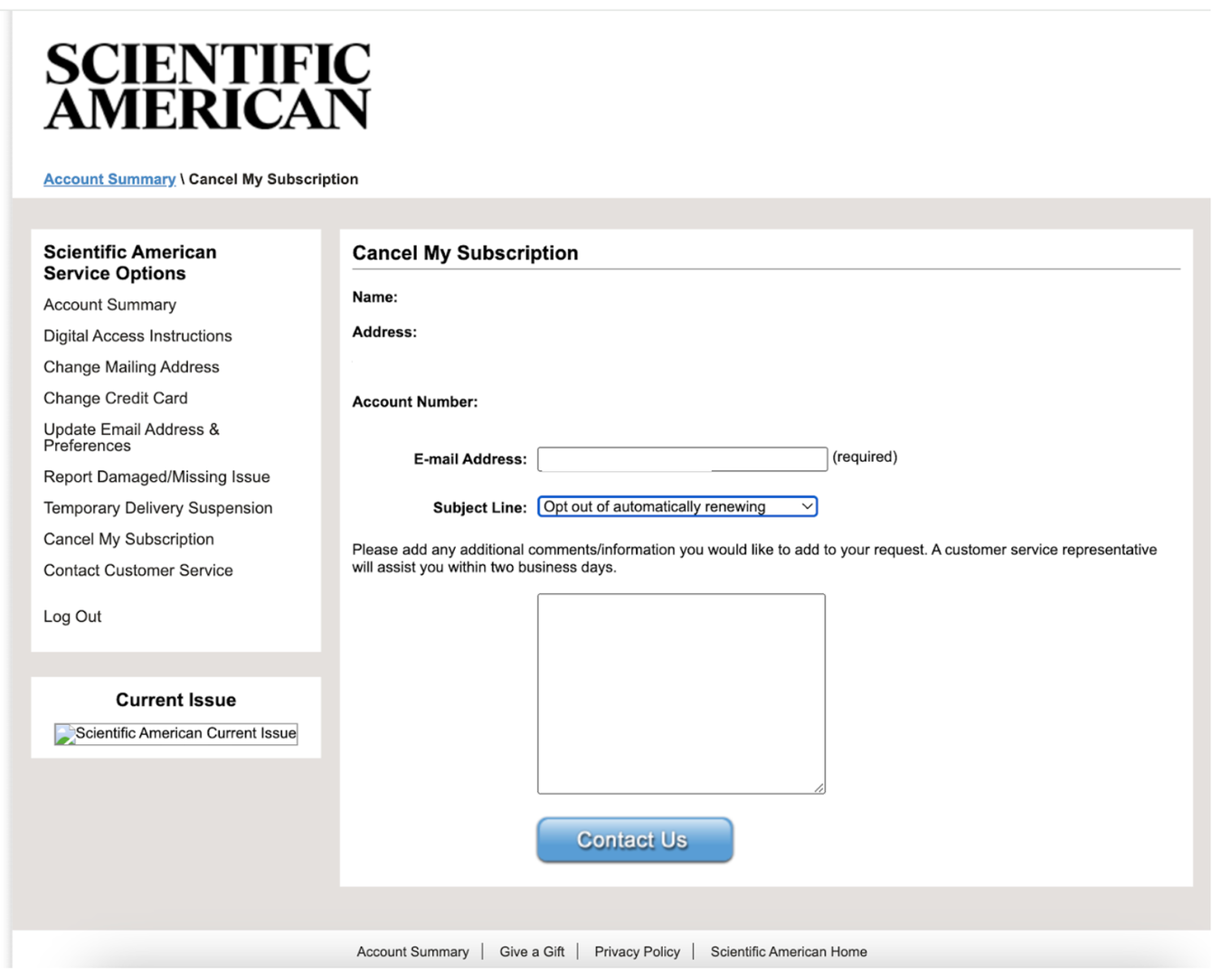Open Update Email Address & Preferences

[130, 437]
